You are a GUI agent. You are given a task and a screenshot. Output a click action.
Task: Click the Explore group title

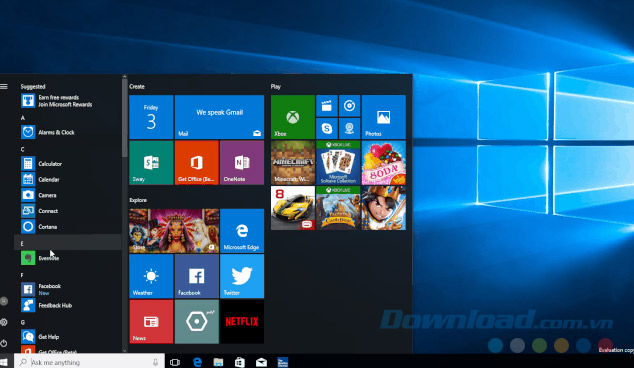tap(138, 200)
